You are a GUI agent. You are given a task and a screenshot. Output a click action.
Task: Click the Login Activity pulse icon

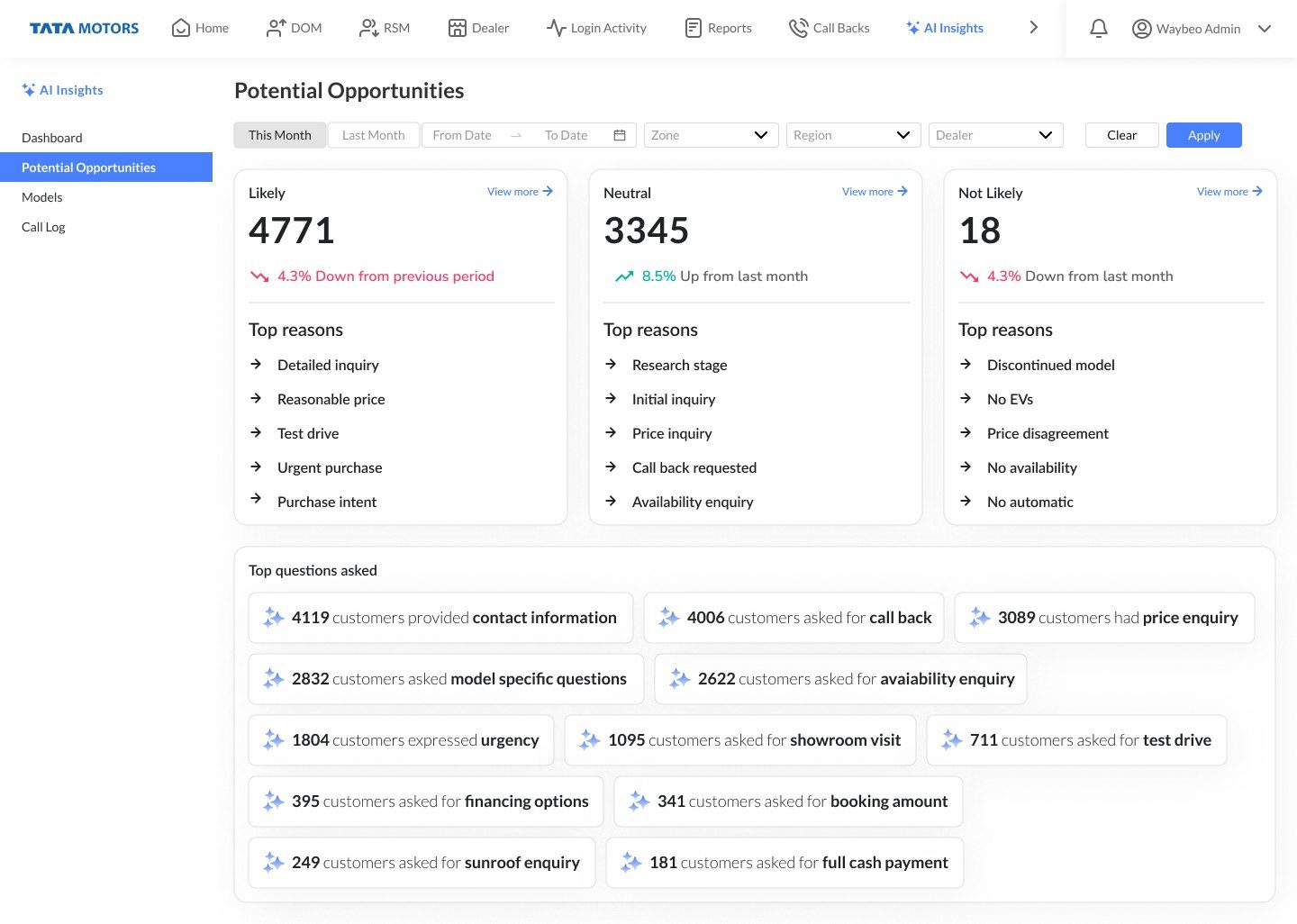coord(556,29)
